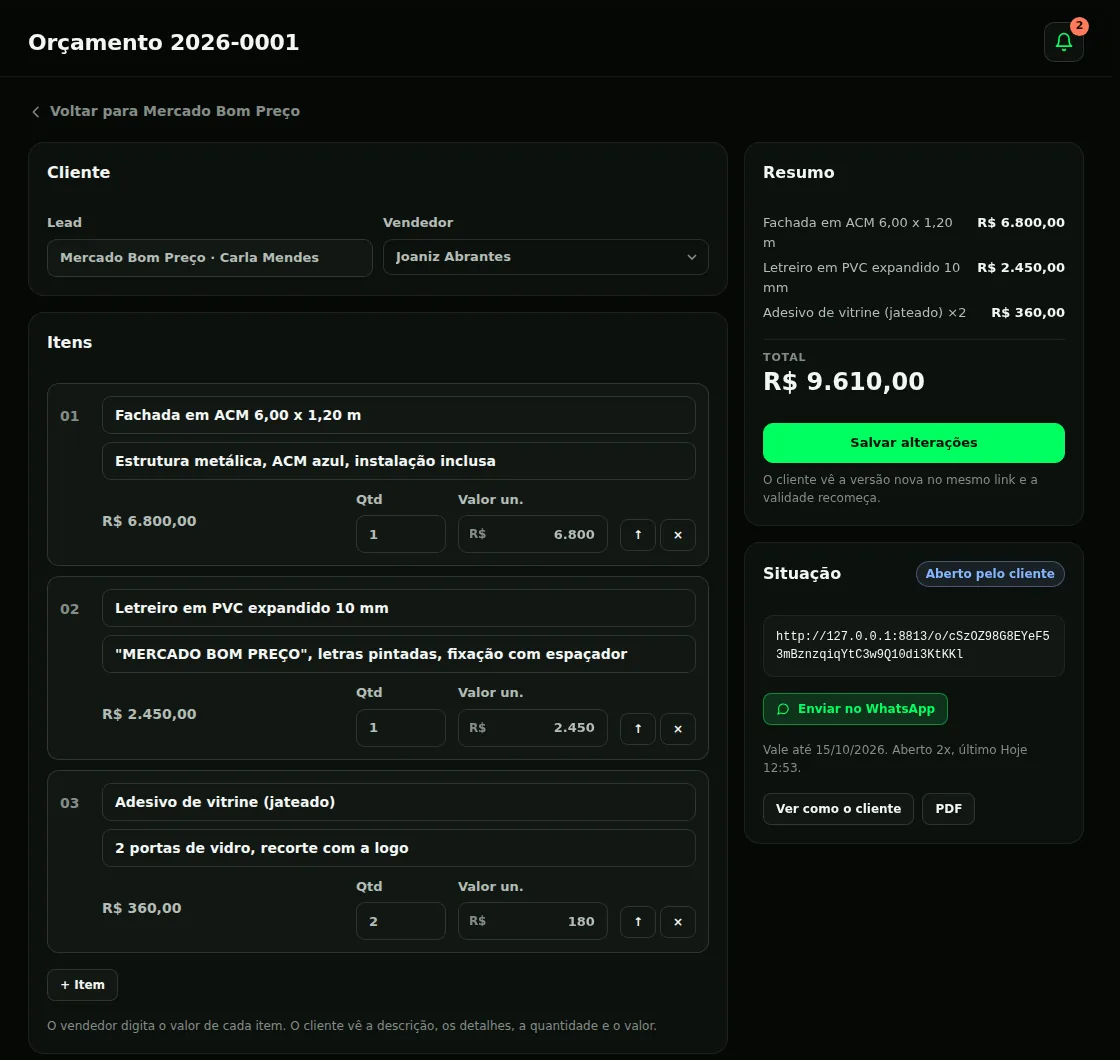Remove the Adesivo de vitrine item

677,922
